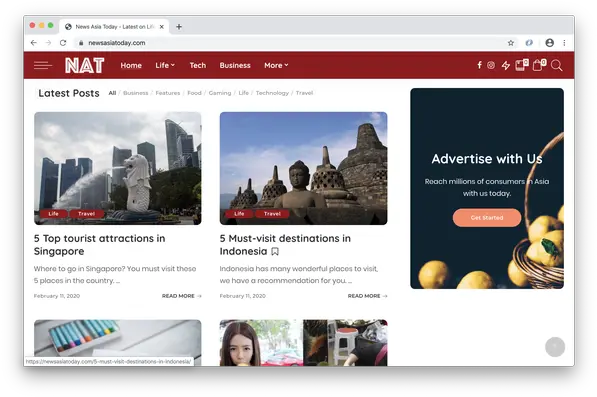Filter latest posts by Gaming
This screenshot has height=397, width=597.
220,93
